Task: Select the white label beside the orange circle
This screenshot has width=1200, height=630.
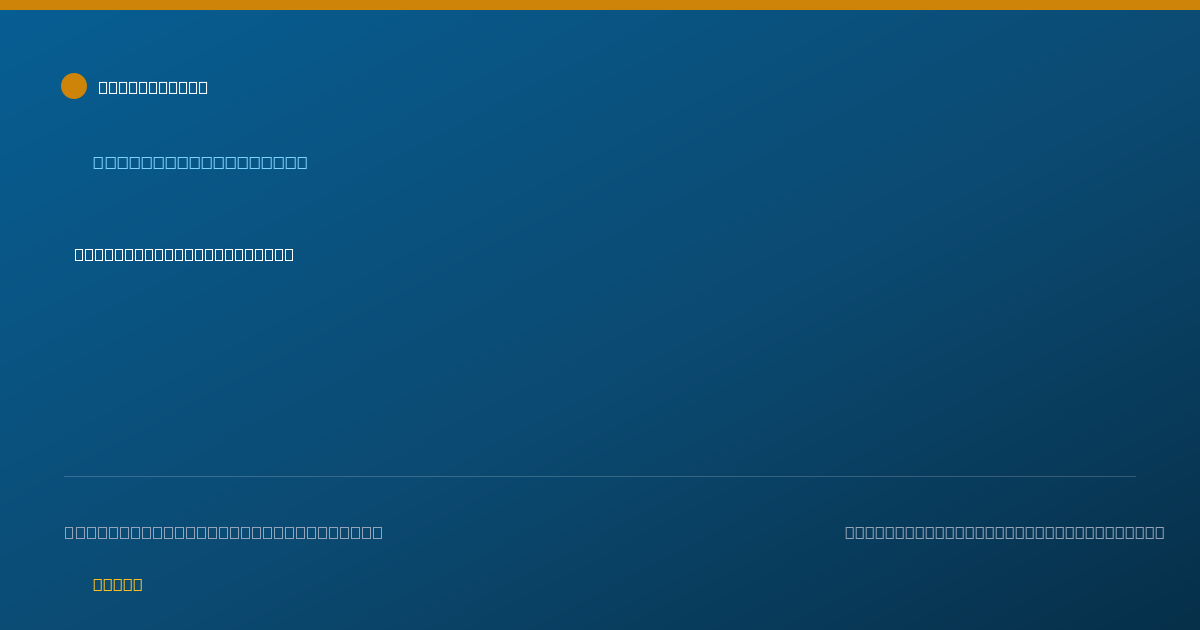Action: point(153,87)
